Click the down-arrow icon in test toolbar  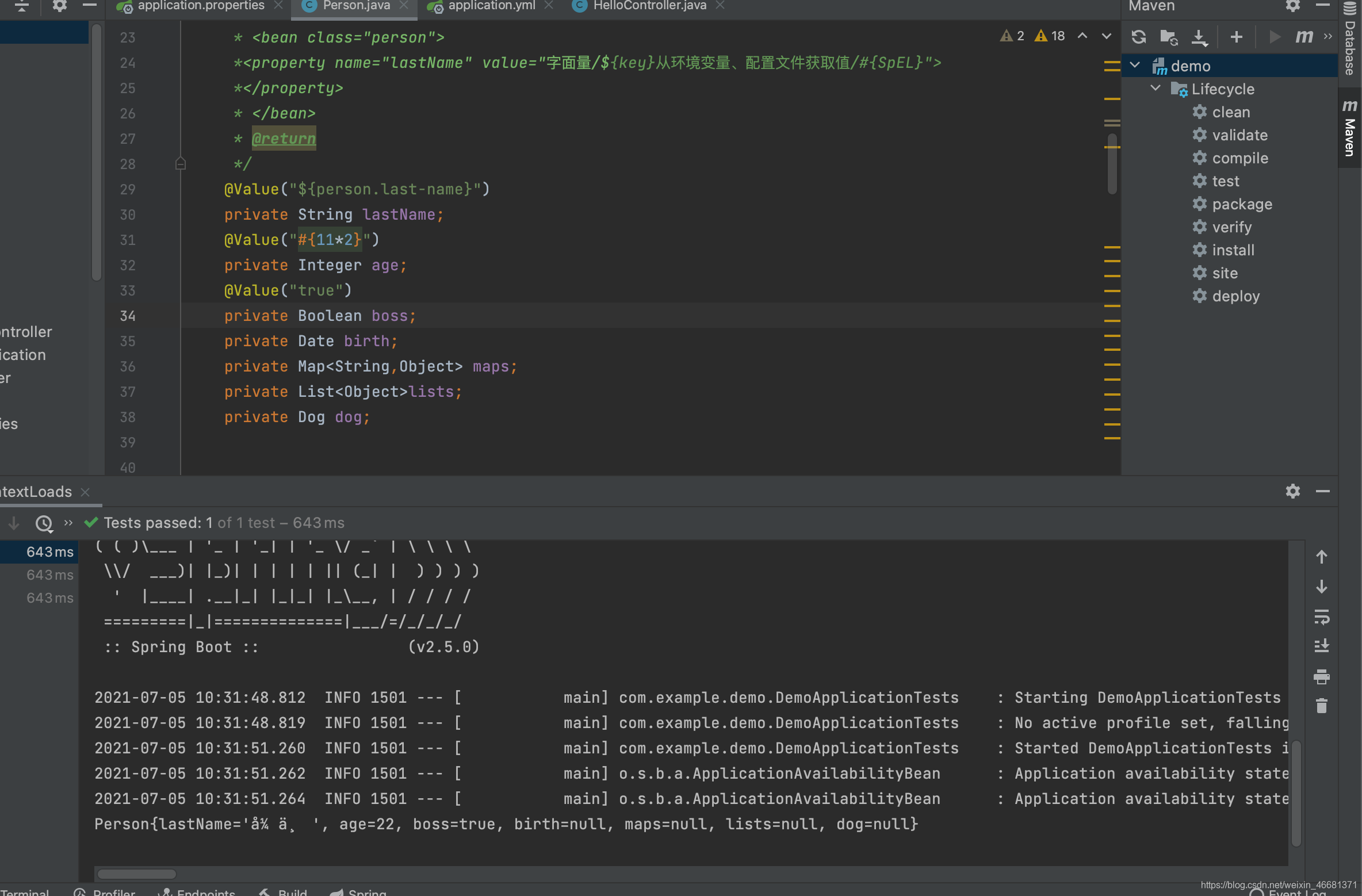click(14, 523)
